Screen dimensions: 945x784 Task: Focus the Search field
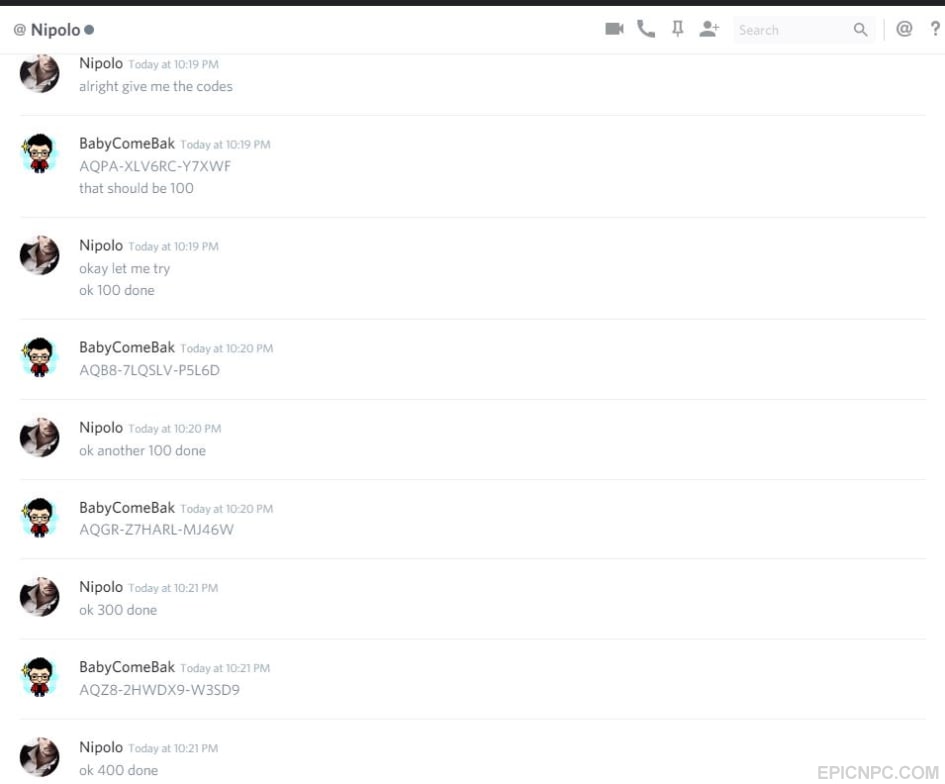[804, 30]
